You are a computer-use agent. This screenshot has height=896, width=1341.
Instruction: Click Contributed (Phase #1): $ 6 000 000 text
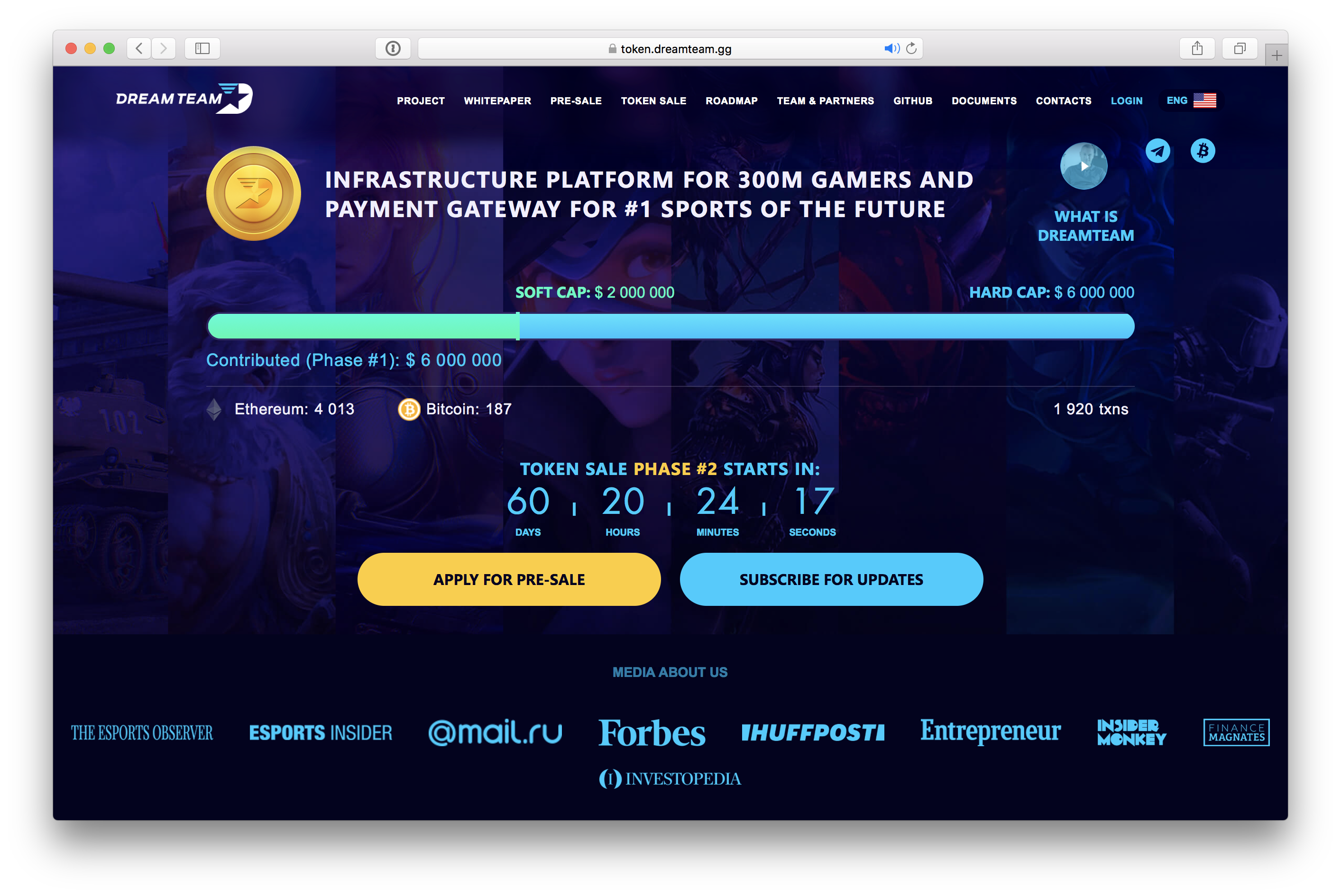[354, 360]
